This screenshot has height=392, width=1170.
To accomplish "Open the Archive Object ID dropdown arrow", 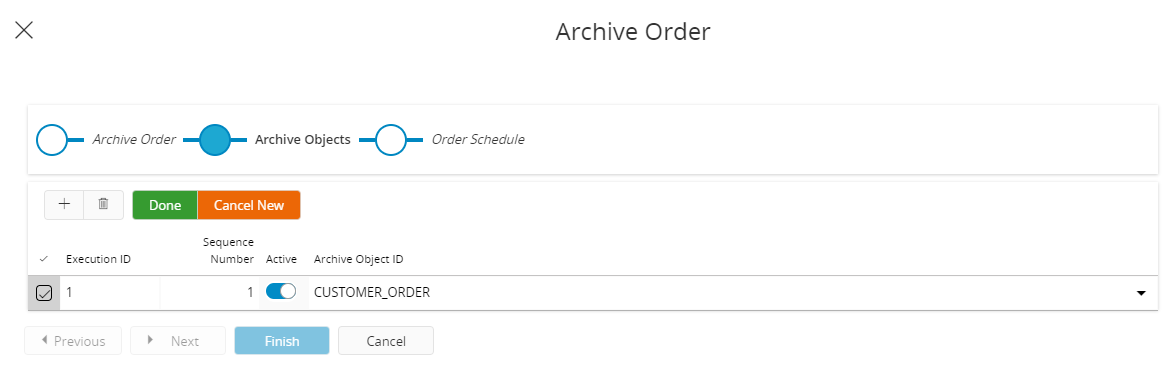I will [1141, 293].
